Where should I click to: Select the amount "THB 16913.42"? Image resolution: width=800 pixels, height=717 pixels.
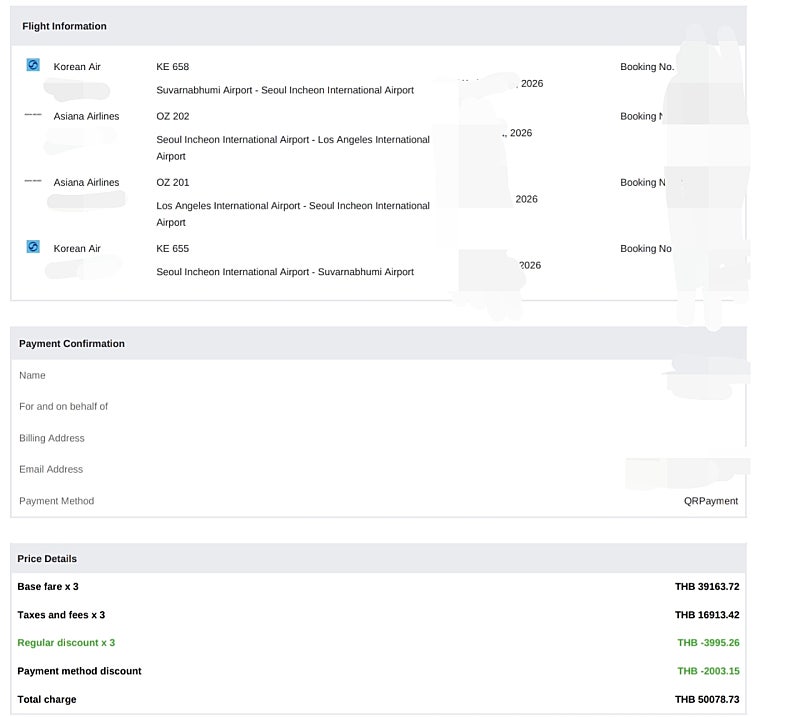point(707,614)
